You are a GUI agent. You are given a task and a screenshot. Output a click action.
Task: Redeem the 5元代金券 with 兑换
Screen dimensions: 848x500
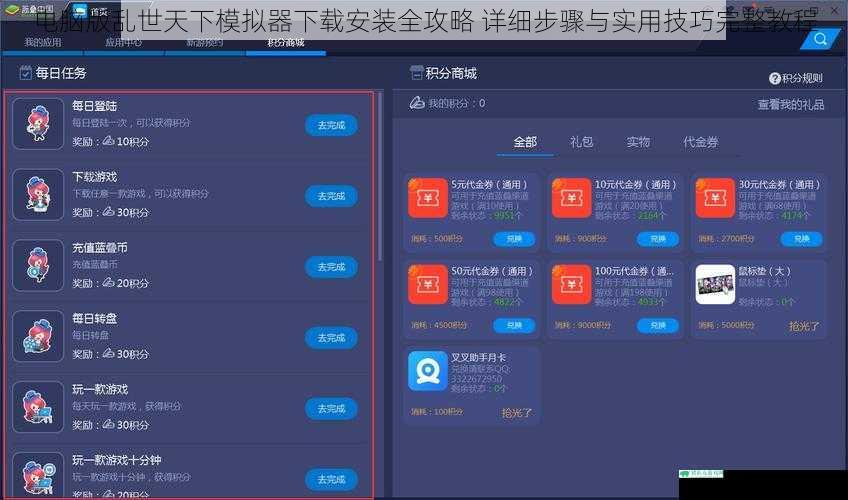pos(514,239)
